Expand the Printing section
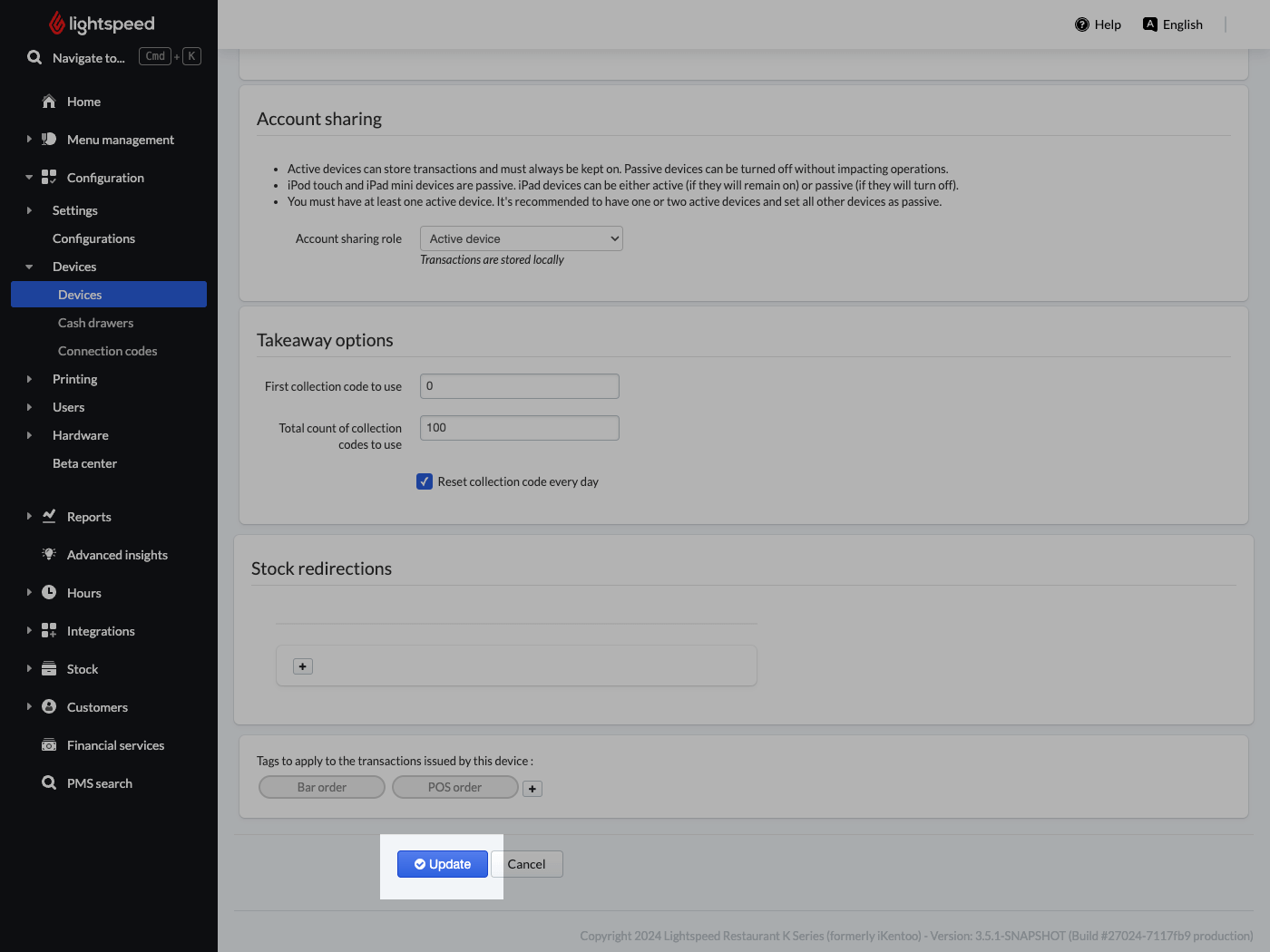Viewport: 1270px width, 952px height. (x=28, y=378)
